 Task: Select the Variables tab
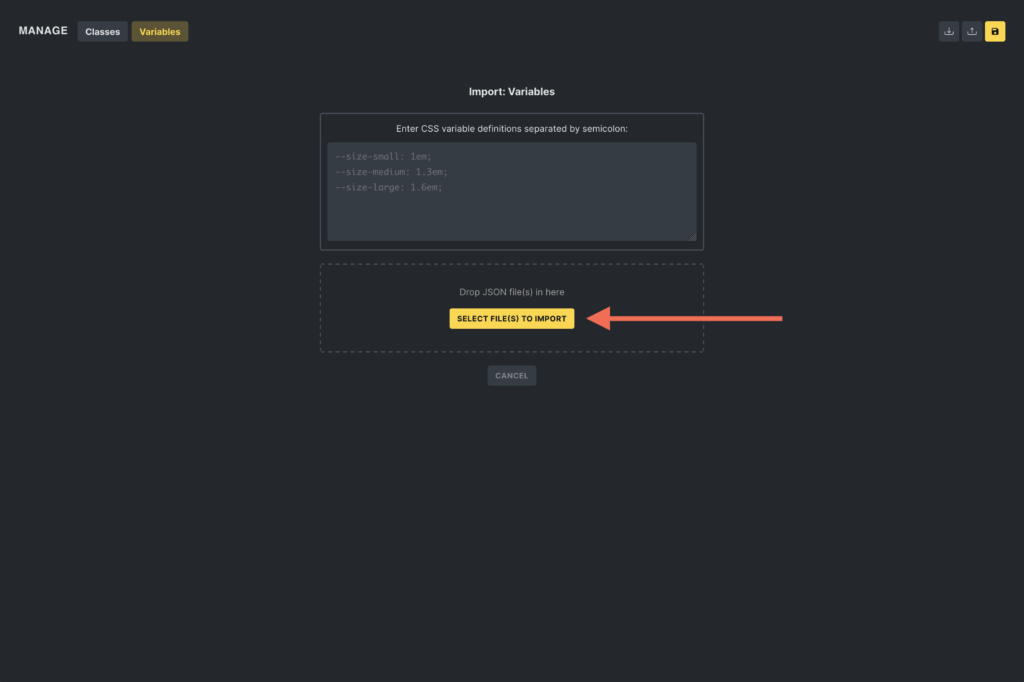[160, 32]
